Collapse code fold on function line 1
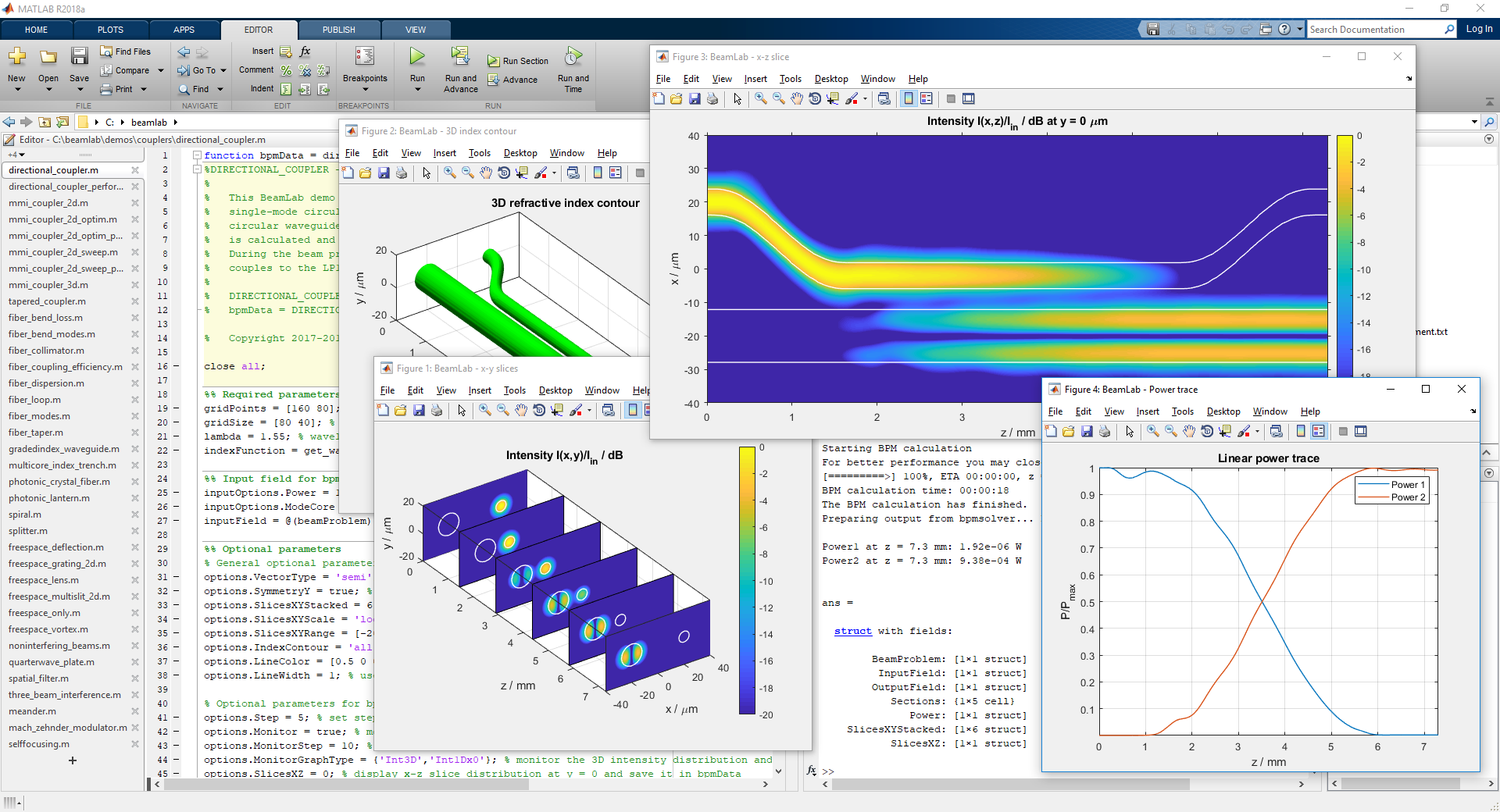 198,155
